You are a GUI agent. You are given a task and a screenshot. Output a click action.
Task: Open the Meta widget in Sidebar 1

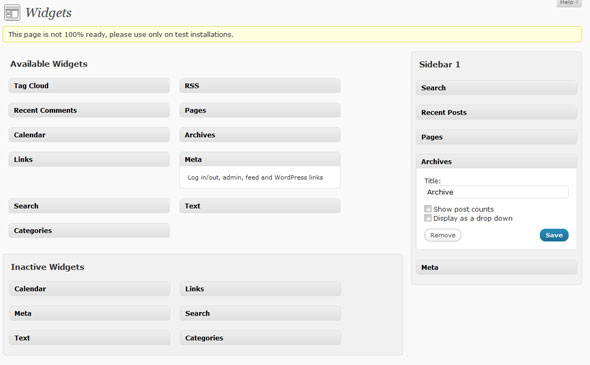click(x=496, y=268)
